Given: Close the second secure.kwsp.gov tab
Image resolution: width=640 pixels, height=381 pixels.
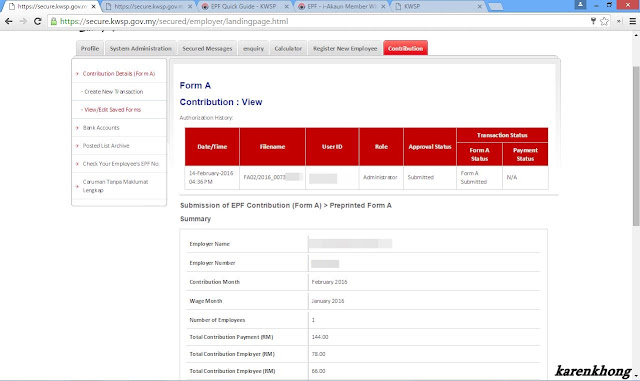Looking at the screenshot, I should tap(190, 7).
